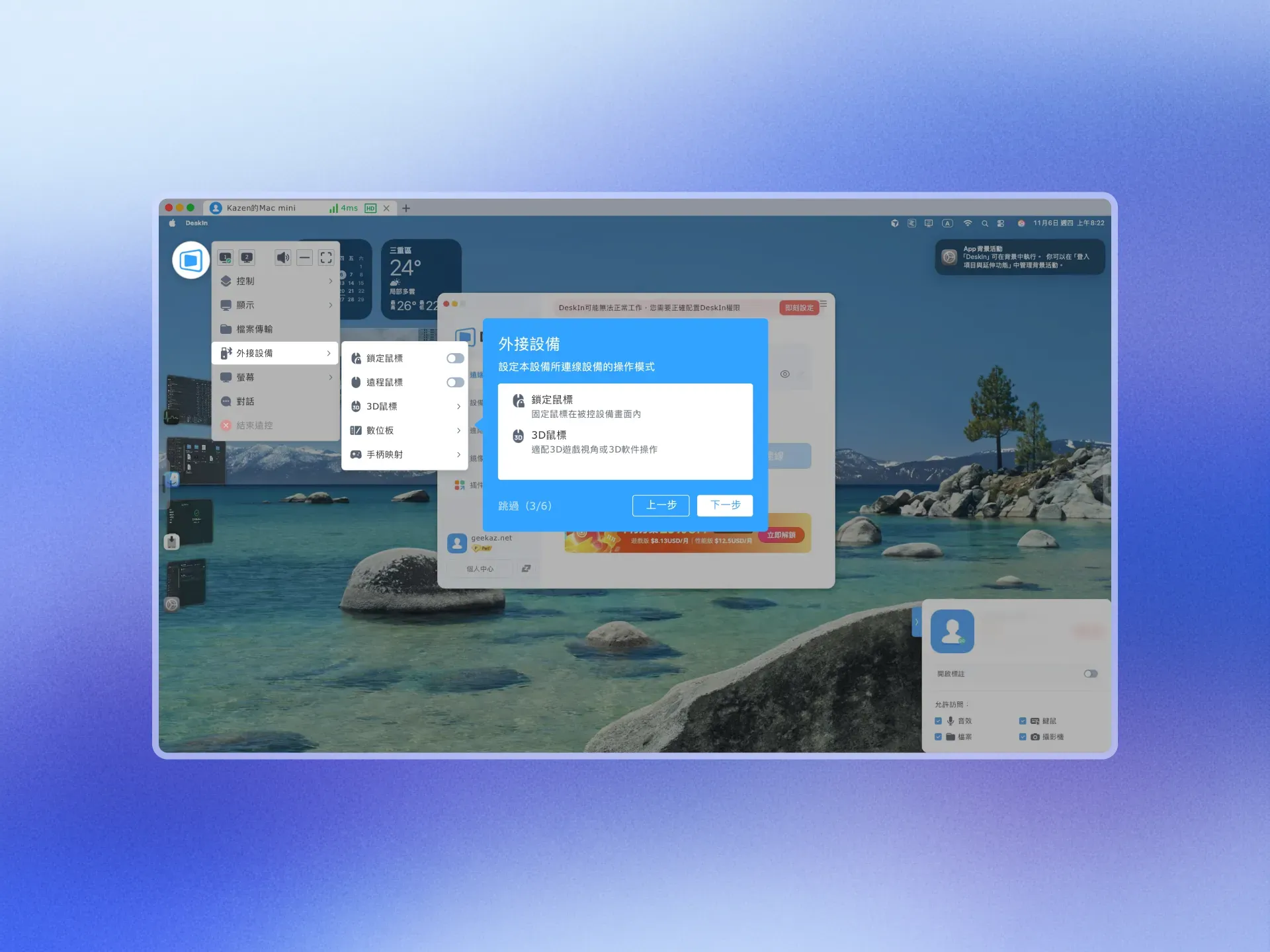The image size is (1270, 952).
Task: Expand the 手柄映射 submenu arrow
Action: point(458,454)
